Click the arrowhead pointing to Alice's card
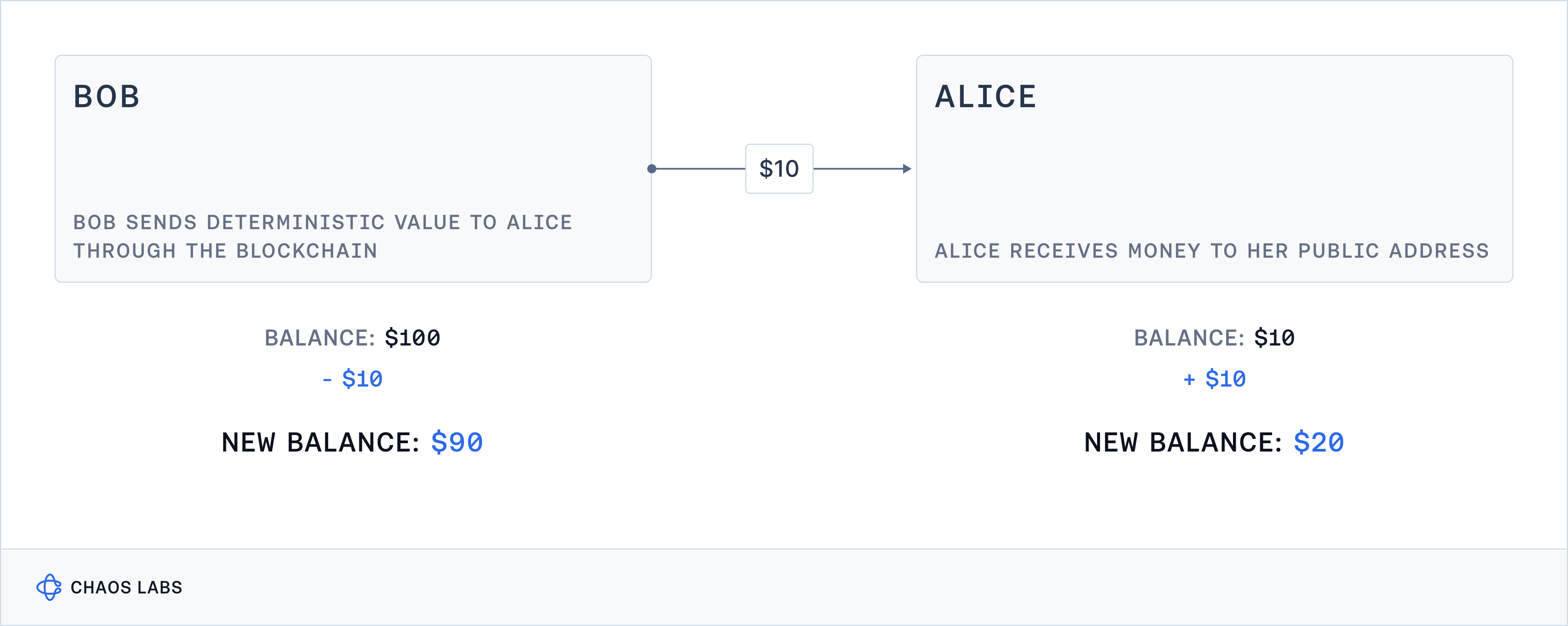 point(907,169)
